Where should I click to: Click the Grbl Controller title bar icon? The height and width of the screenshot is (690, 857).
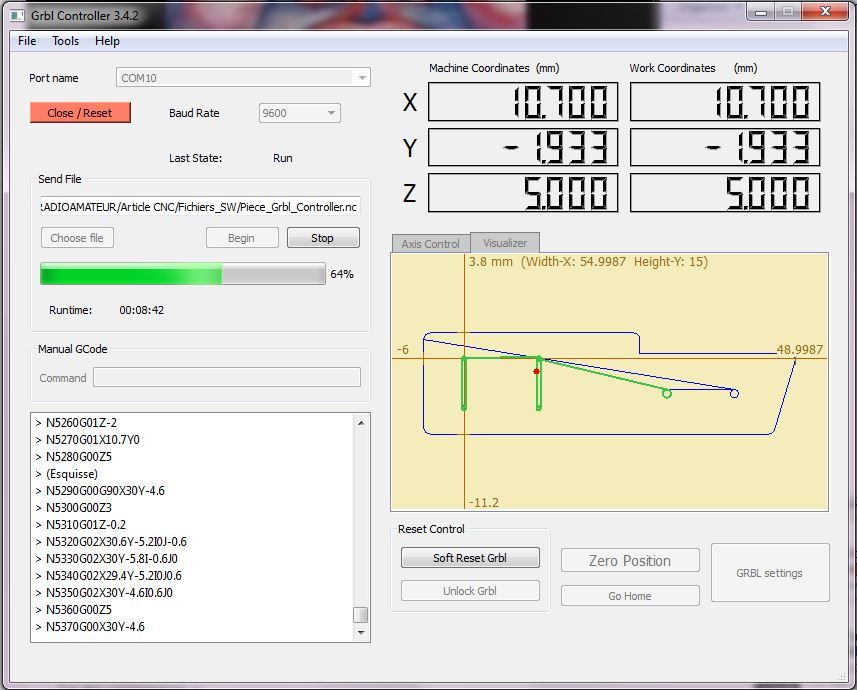tap(17, 15)
